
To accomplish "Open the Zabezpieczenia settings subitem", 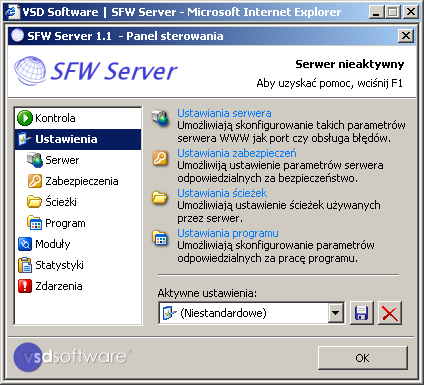I will pyautogui.click(x=82, y=181).
